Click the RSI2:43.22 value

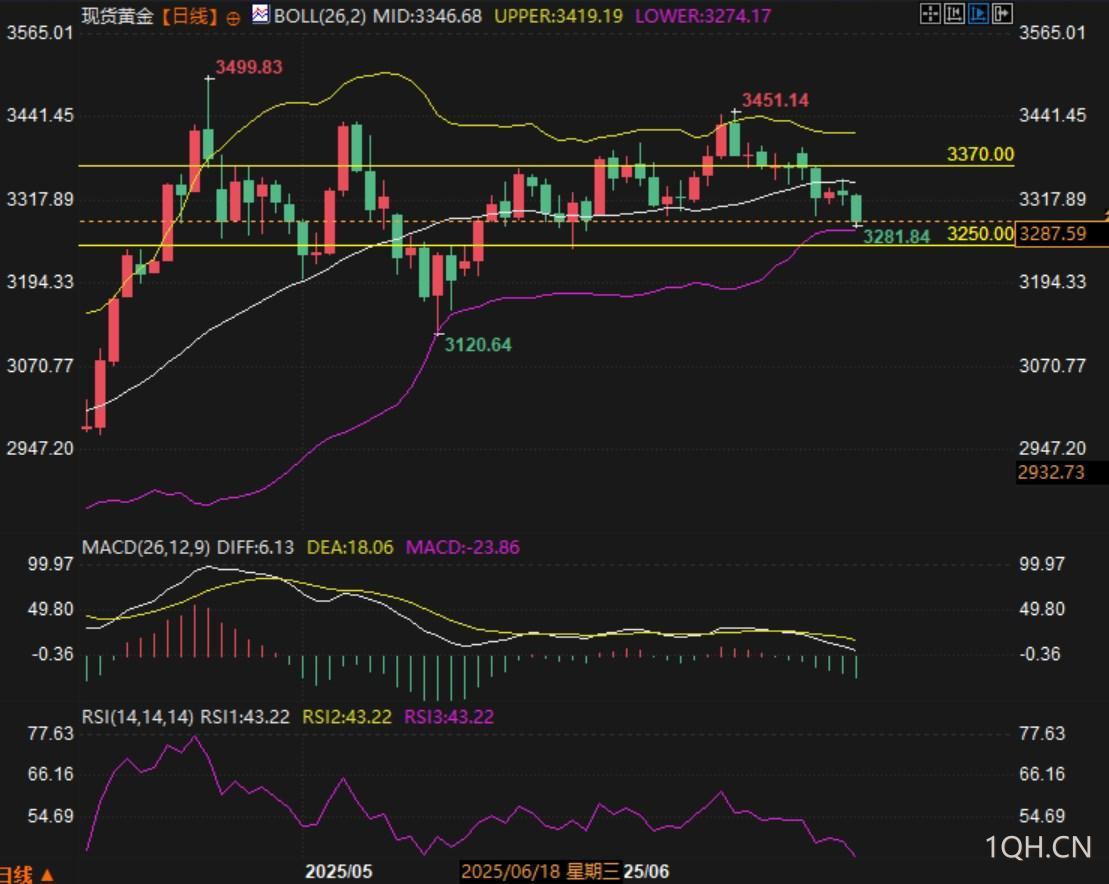coord(347,716)
